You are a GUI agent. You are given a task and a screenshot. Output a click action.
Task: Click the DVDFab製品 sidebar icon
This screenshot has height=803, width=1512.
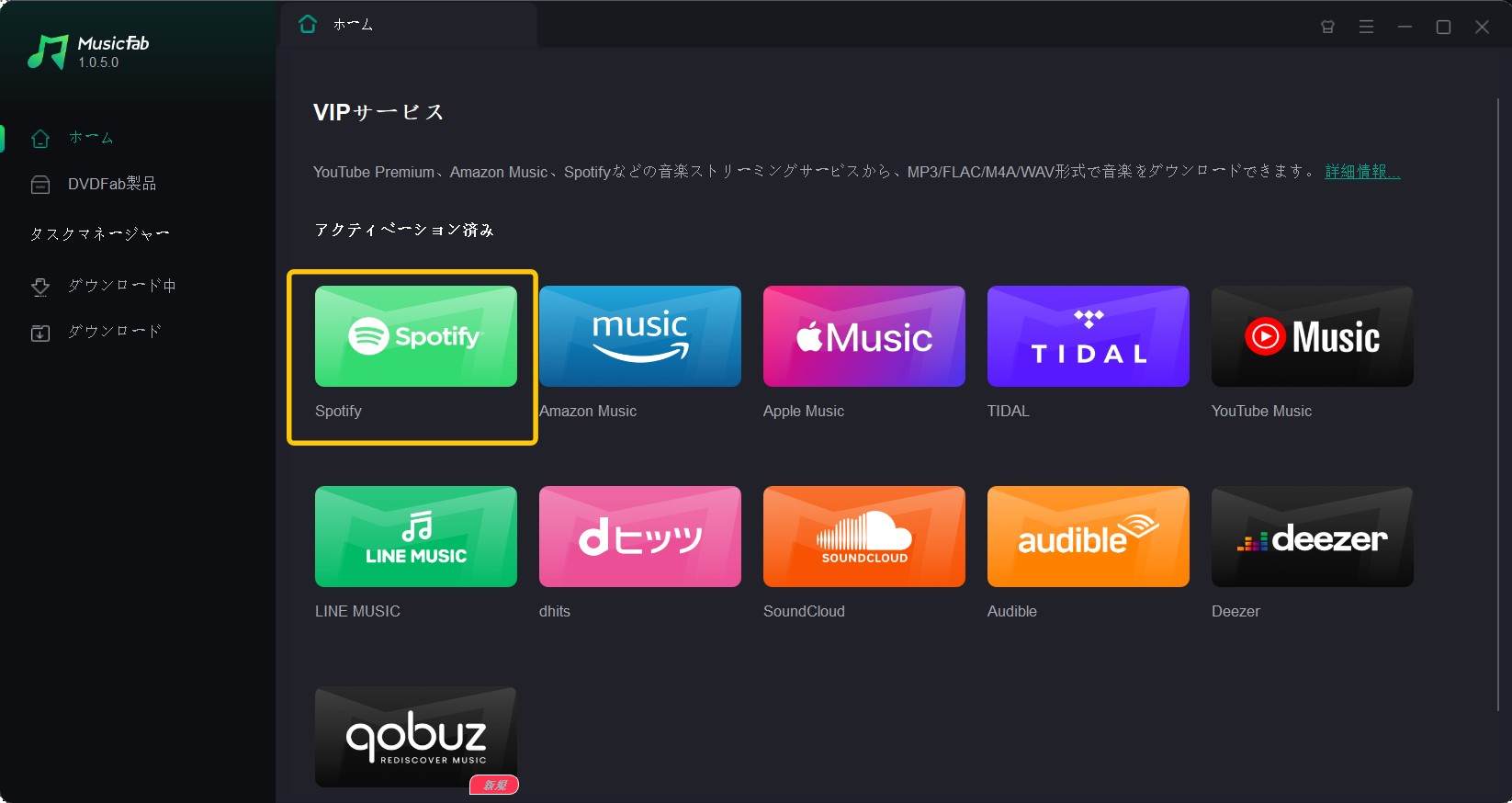coord(40,185)
